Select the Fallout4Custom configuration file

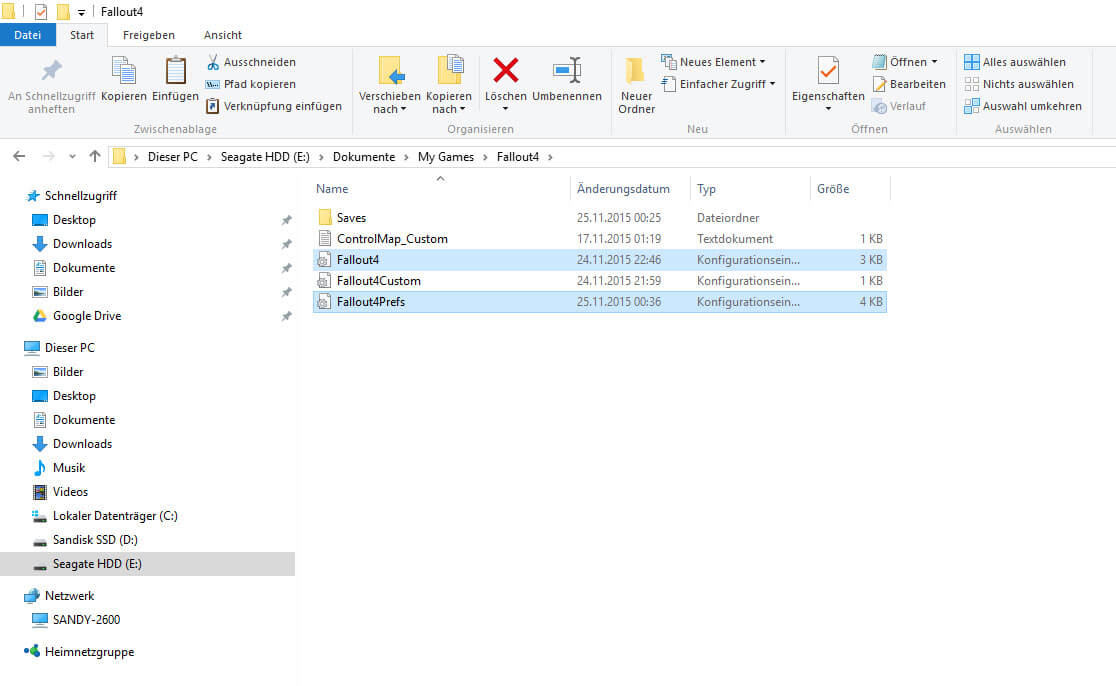[599, 281]
